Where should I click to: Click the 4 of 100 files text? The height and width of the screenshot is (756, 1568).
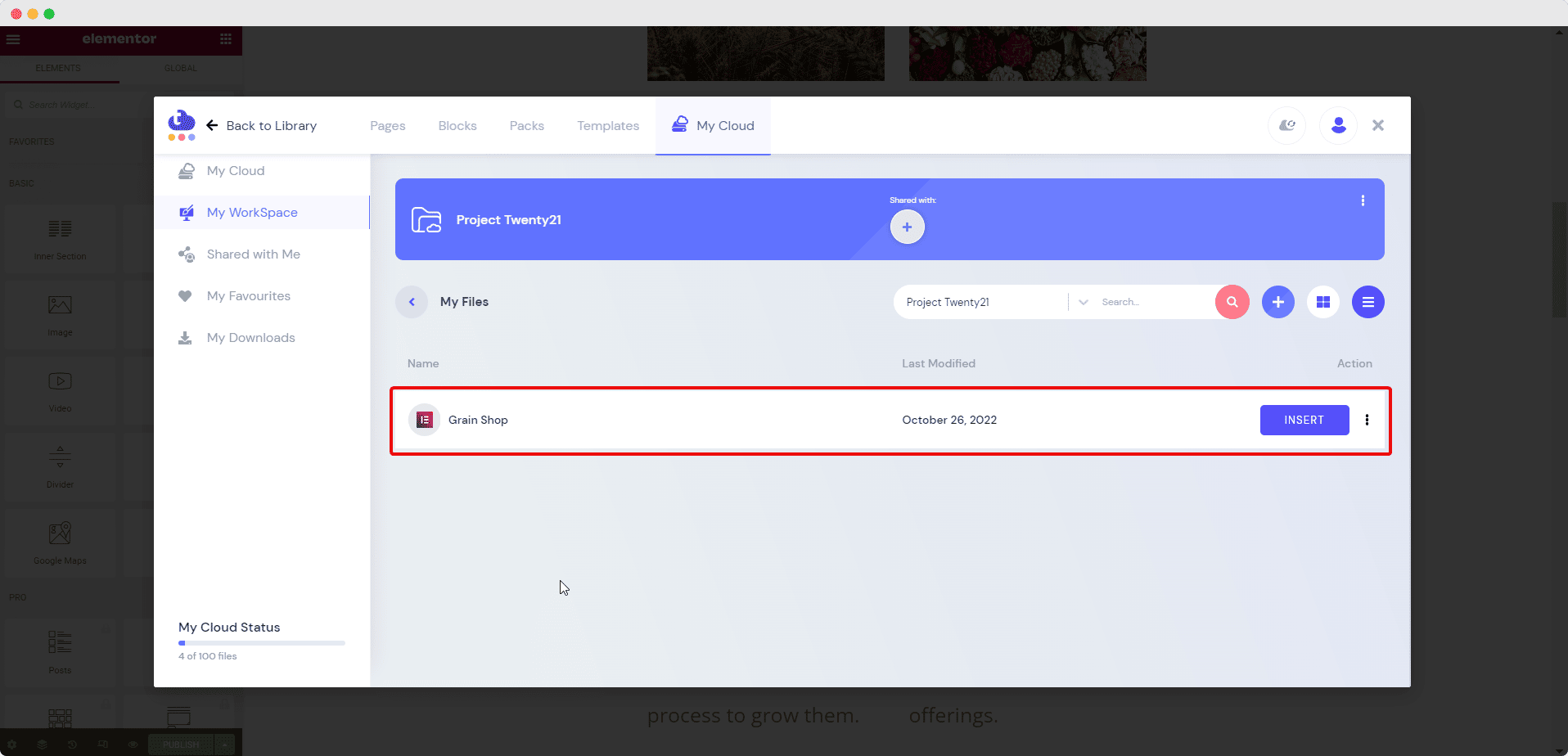click(208, 656)
